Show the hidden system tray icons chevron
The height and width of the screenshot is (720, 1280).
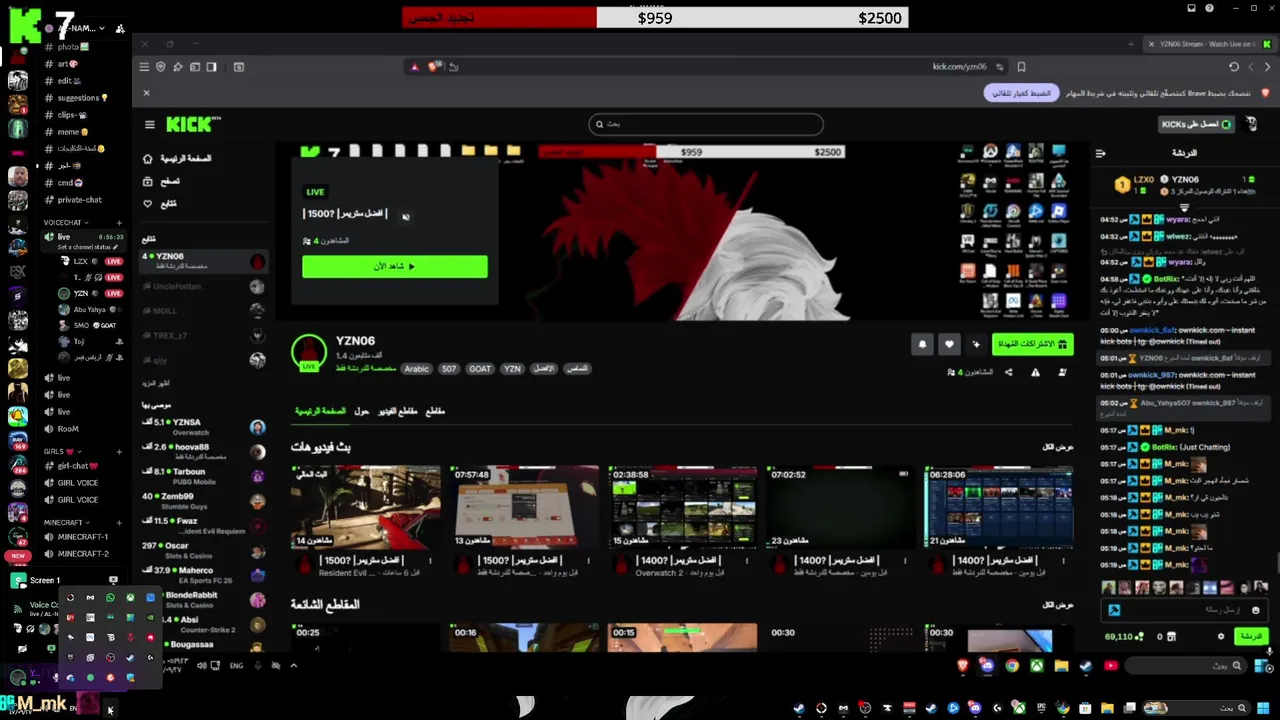293,665
